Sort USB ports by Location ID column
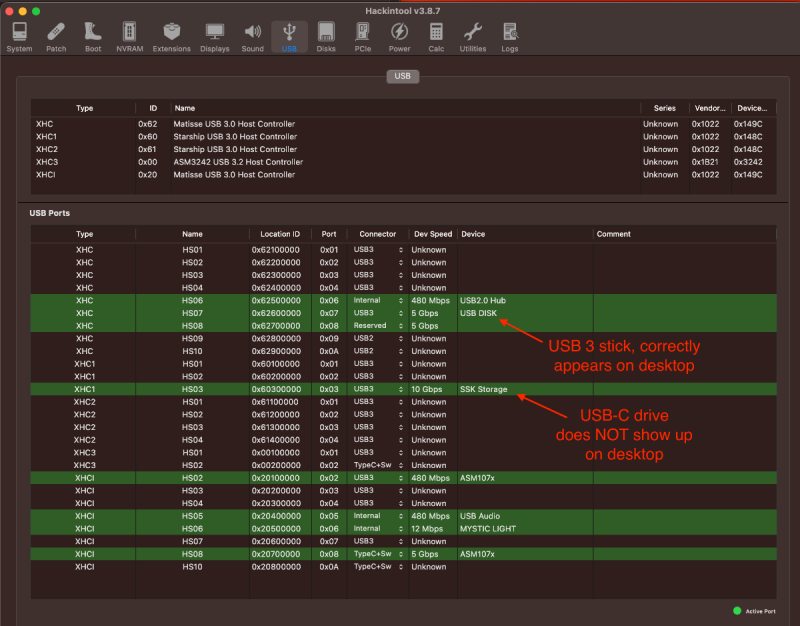 coord(279,234)
